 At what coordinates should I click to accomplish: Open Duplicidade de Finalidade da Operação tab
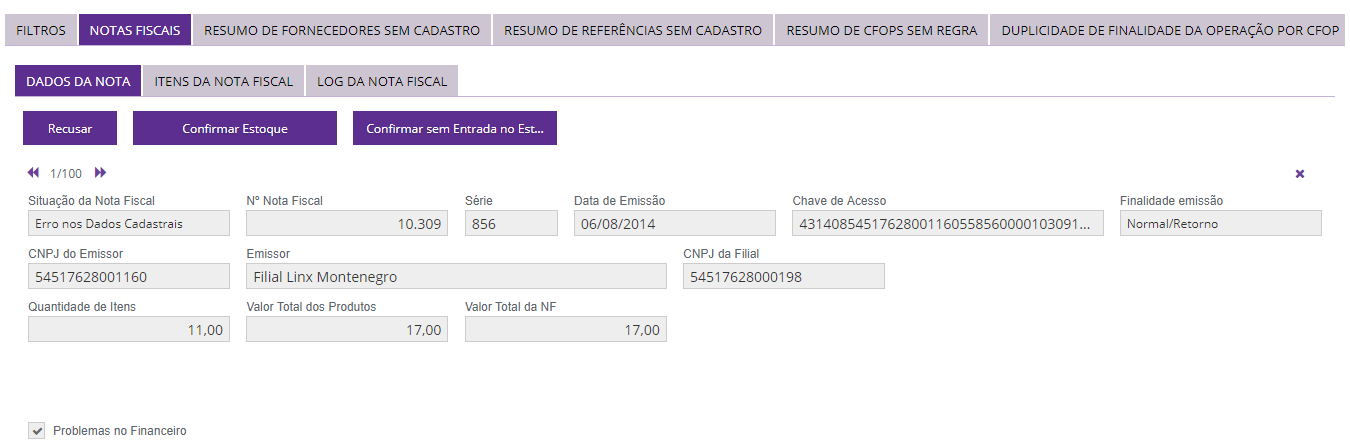1170,30
